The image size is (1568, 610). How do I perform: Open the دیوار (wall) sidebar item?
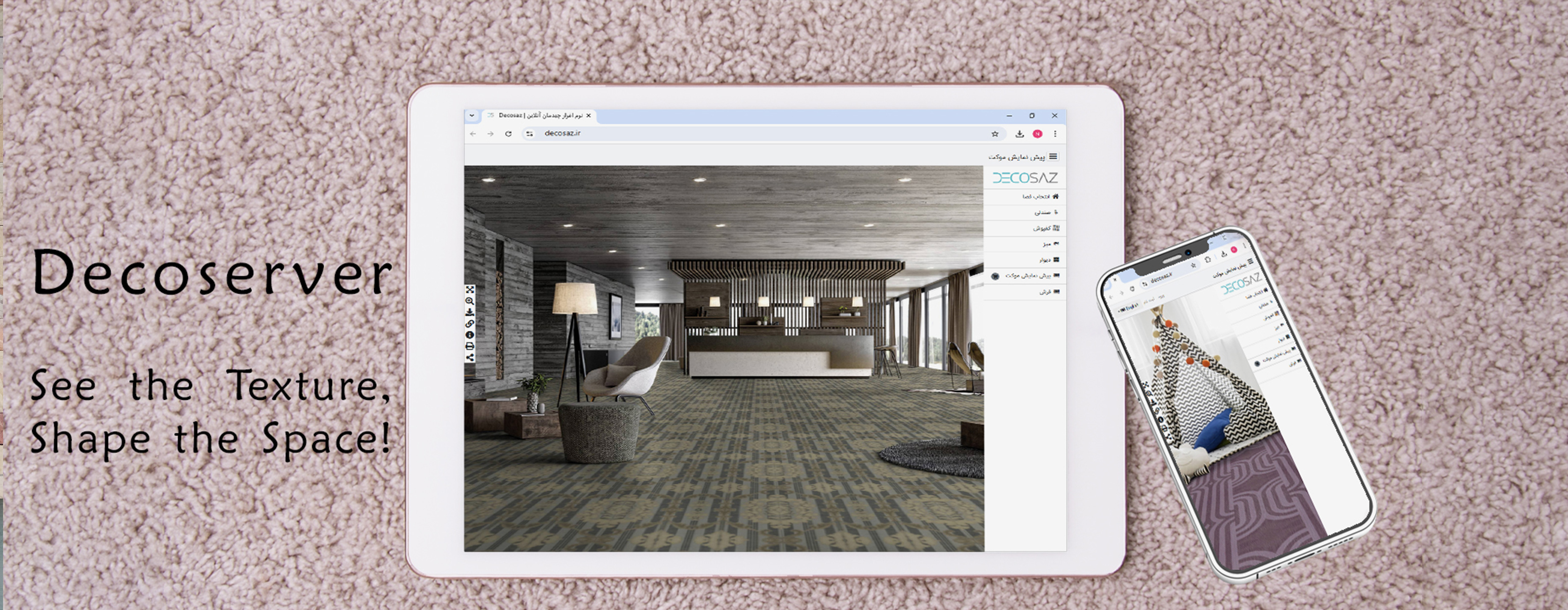pyautogui.click(x=1048, y=260)
